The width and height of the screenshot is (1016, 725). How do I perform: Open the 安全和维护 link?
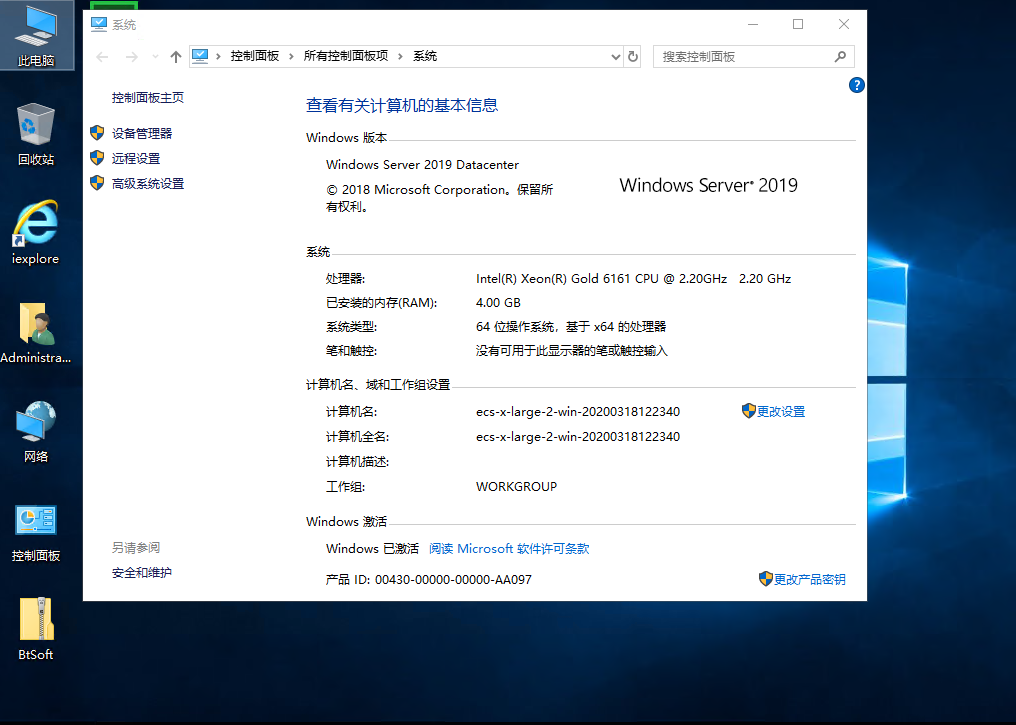point(142,573)
